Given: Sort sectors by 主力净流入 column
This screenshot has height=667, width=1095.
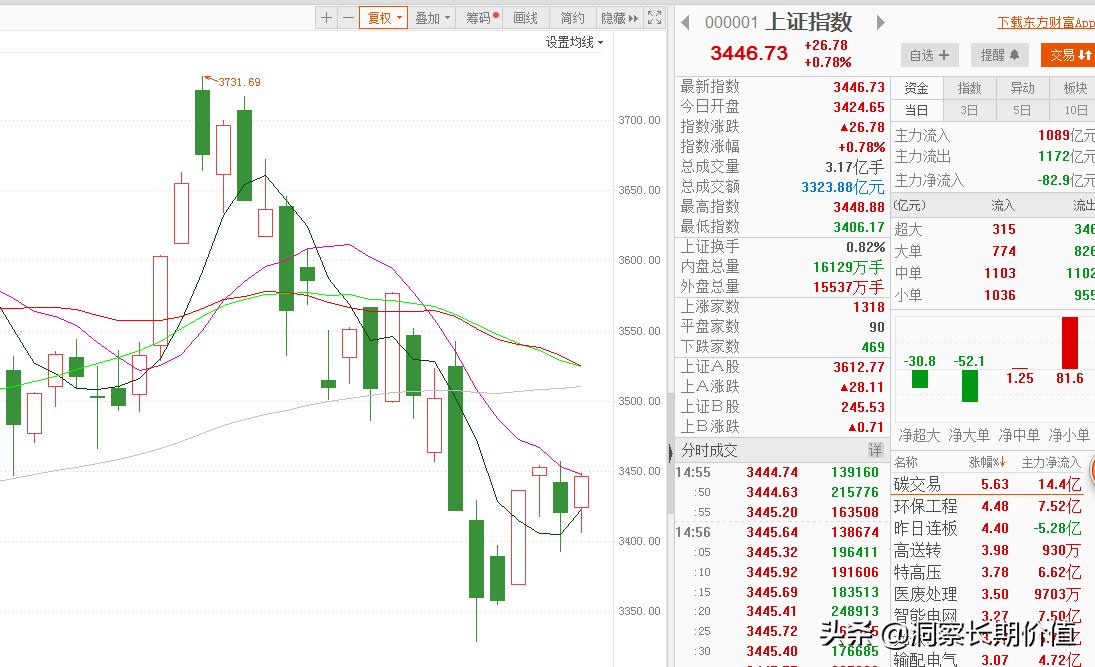Looking at the screenshot, I should coord(1051,462).
